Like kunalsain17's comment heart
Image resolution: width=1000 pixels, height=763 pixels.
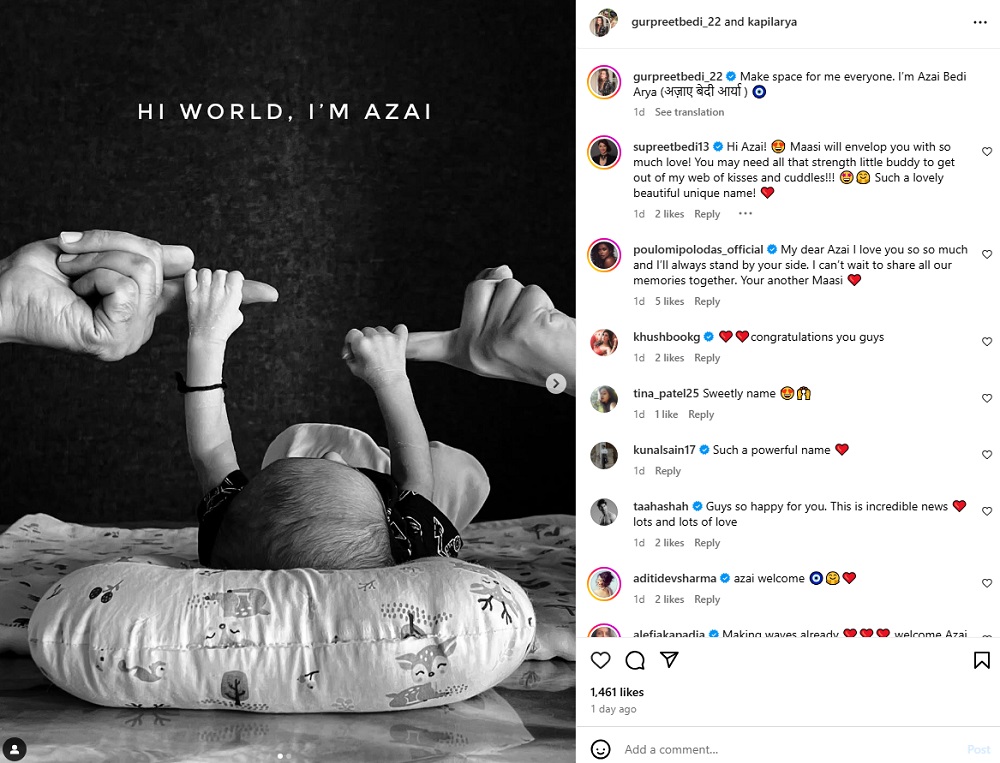click(x=987, y=455)
